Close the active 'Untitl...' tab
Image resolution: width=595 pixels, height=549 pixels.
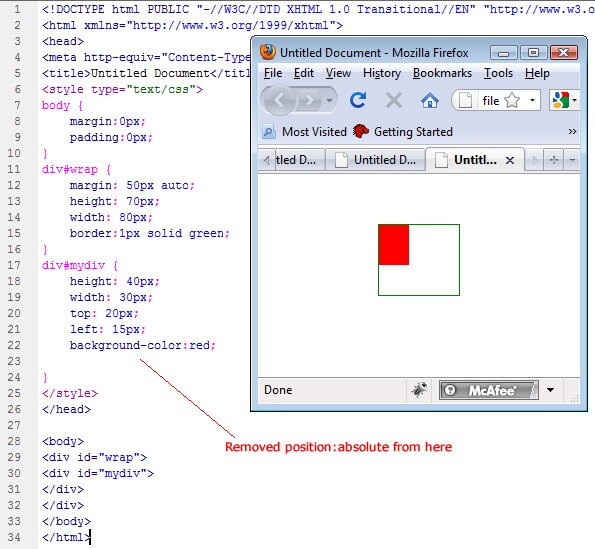pos(510,160)
